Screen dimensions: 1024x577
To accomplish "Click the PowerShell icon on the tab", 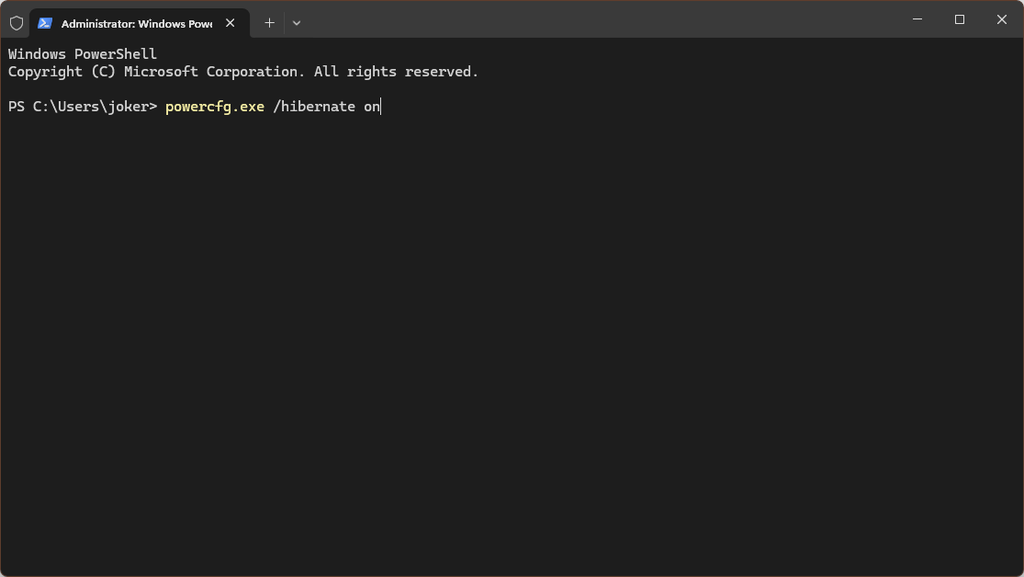I will tap(44, 23).
